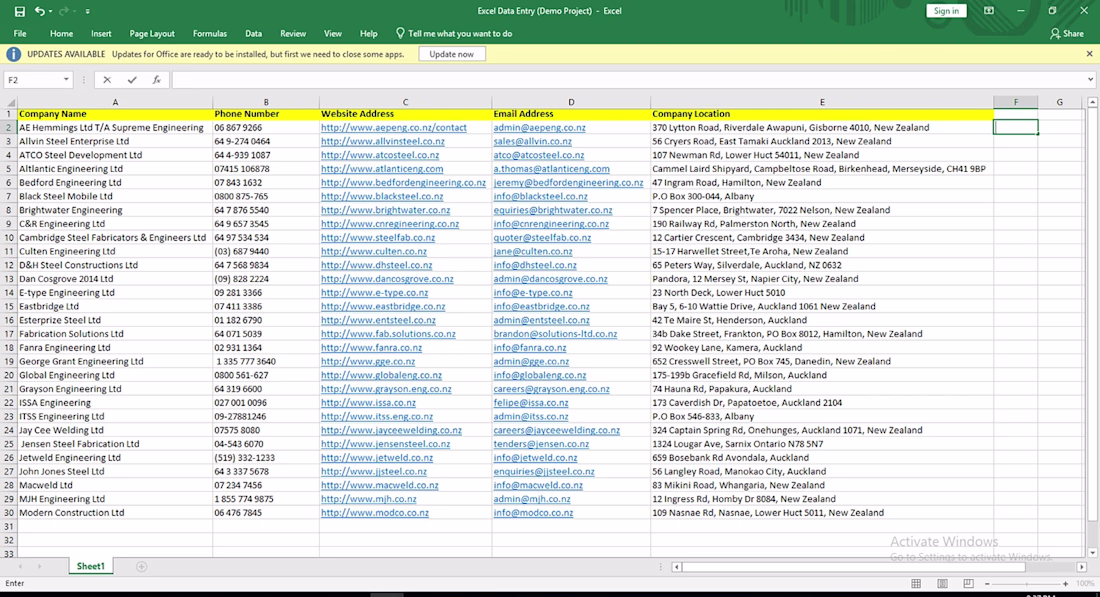Click the Undo arrow icon
This screenshot has height=597, width=1100.
pyautogui.click(x=40, y=11)
